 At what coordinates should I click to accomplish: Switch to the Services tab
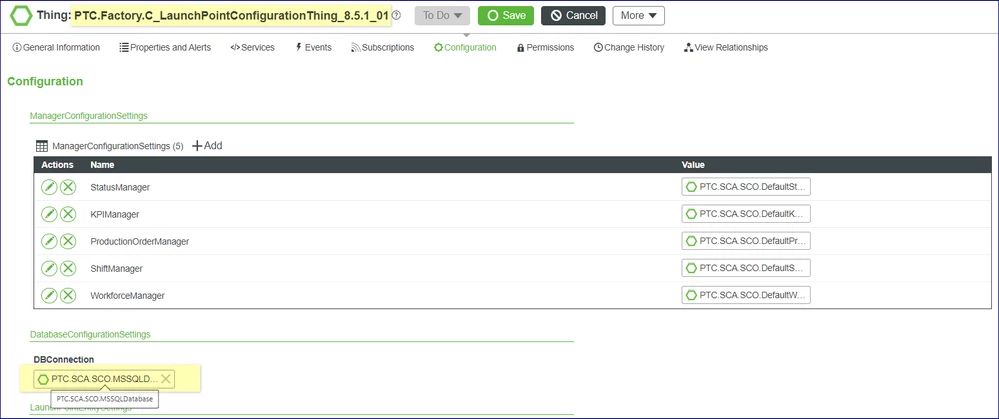(x=252, y=47)
